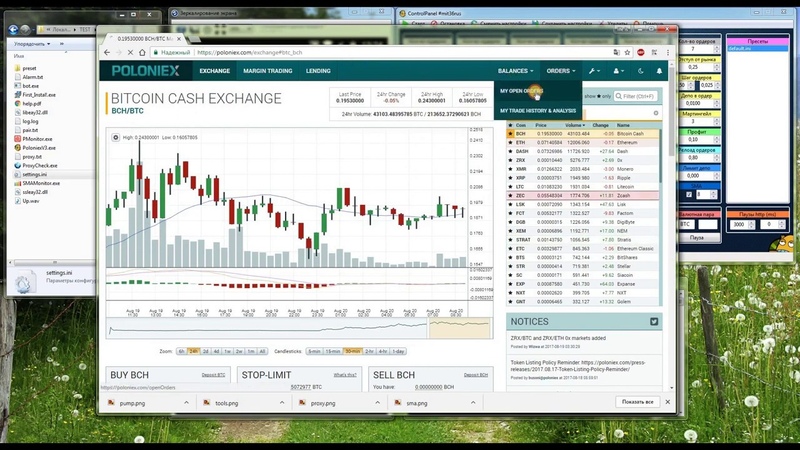This screenshot has height=450, width=800.
Task: Click the Пауза button in ControlPanel
Action: [697, 238]
